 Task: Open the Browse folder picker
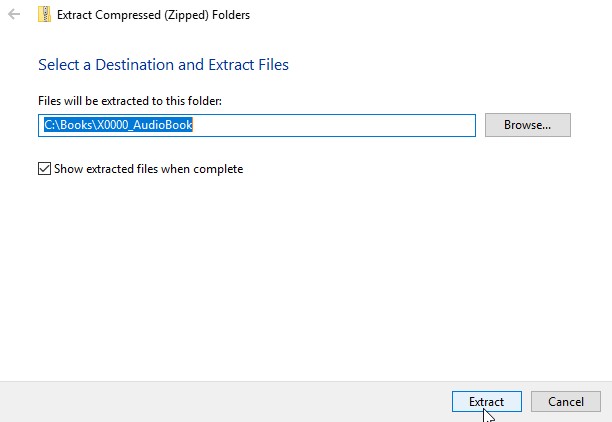(527, 125)
